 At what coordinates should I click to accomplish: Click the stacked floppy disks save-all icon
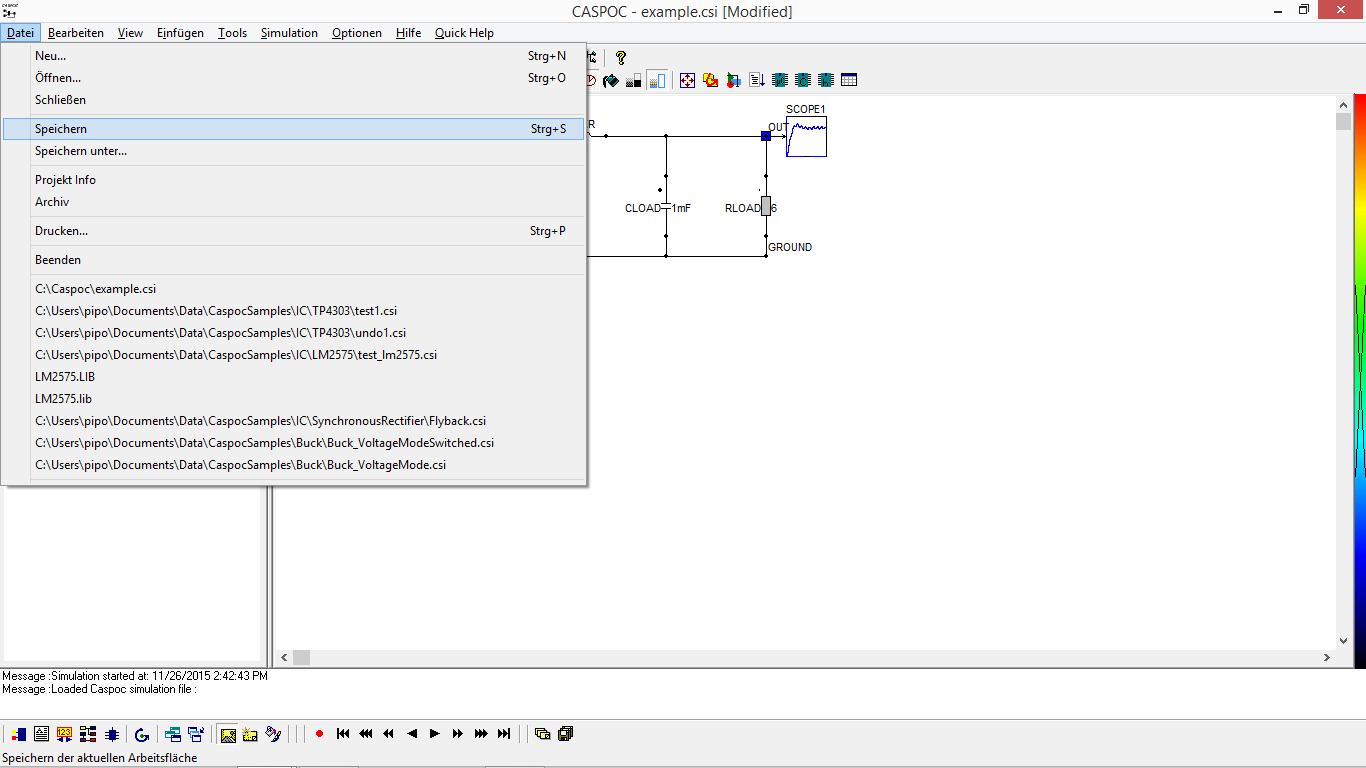(x=565, y=734)
